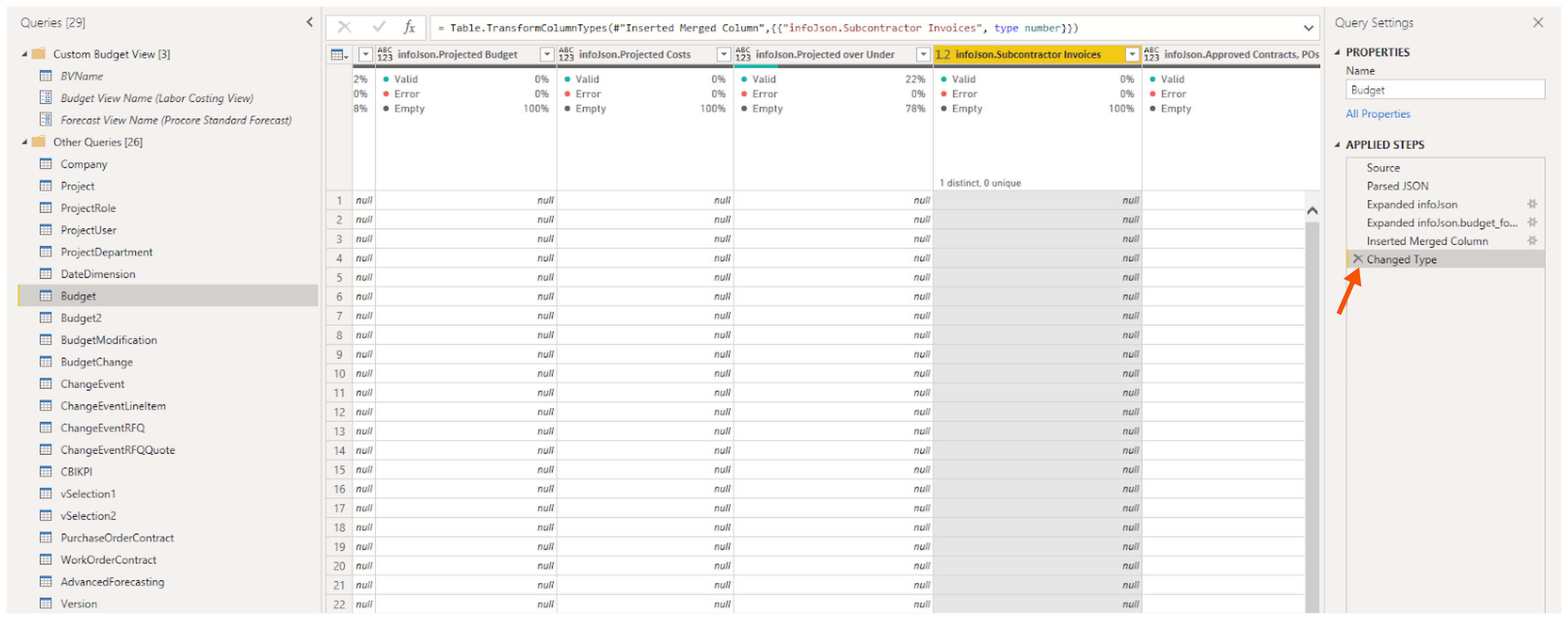Open filter dropdown for Projected Costs column
This screenshot has height=620, width=1568.
[724, 55]
